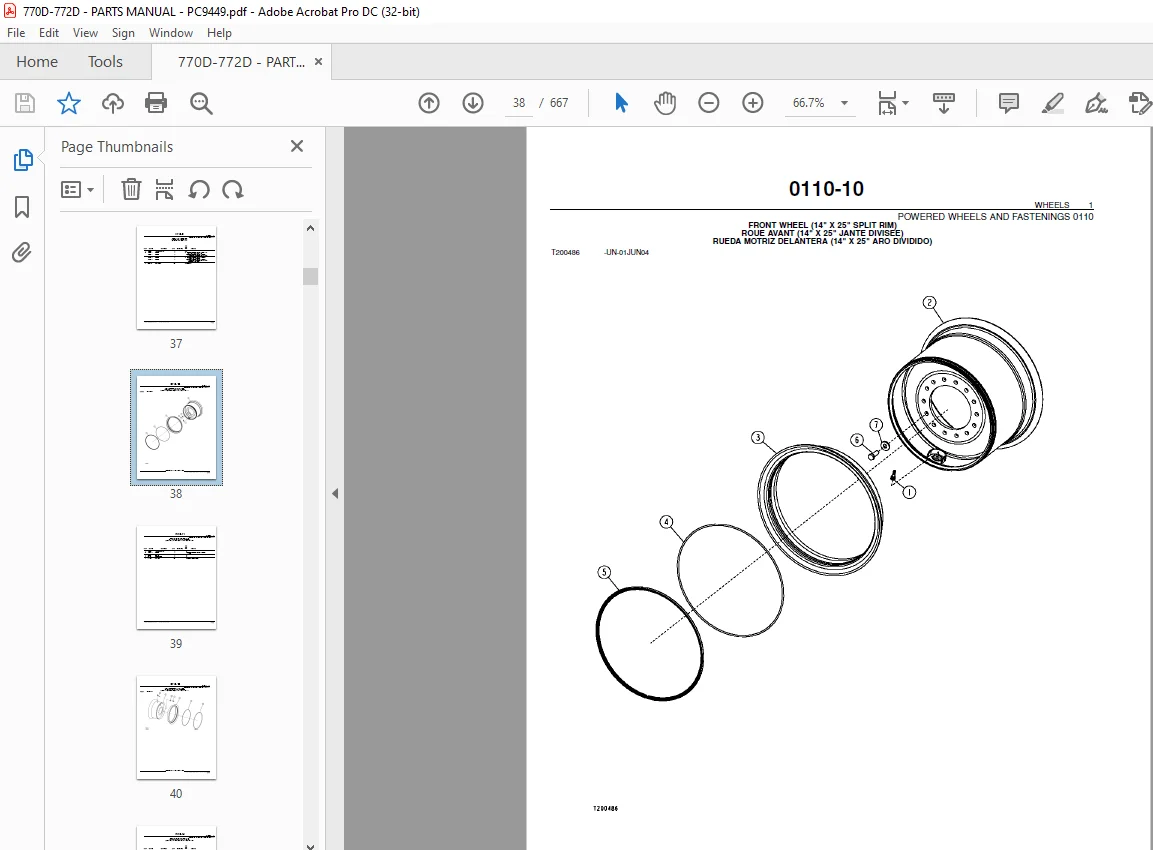Screen dimensions: 1153x850
Task: Go to previous page arrow
Action: pyautogui.click(x=429, y=103)
